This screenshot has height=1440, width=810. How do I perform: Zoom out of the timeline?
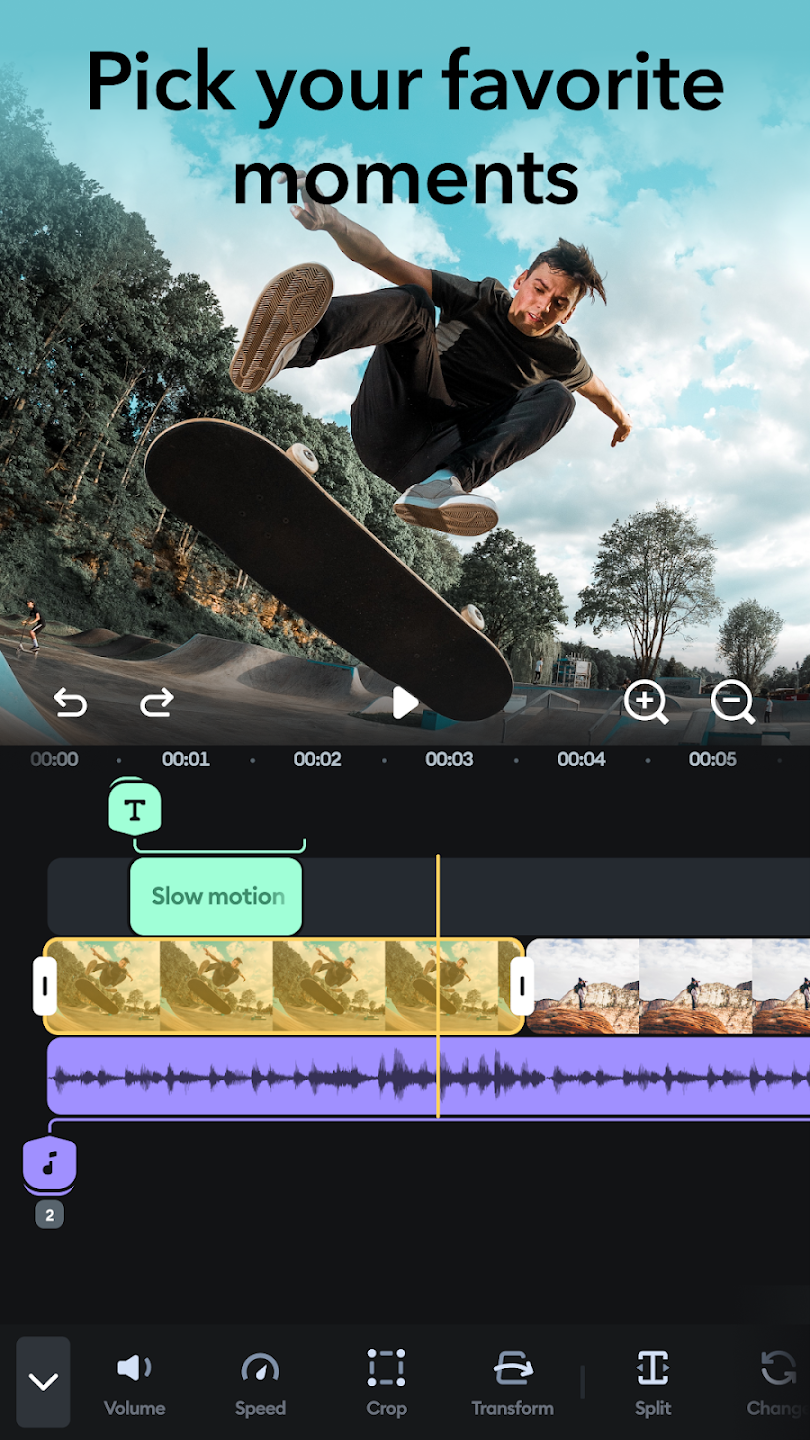pos(734,703)
